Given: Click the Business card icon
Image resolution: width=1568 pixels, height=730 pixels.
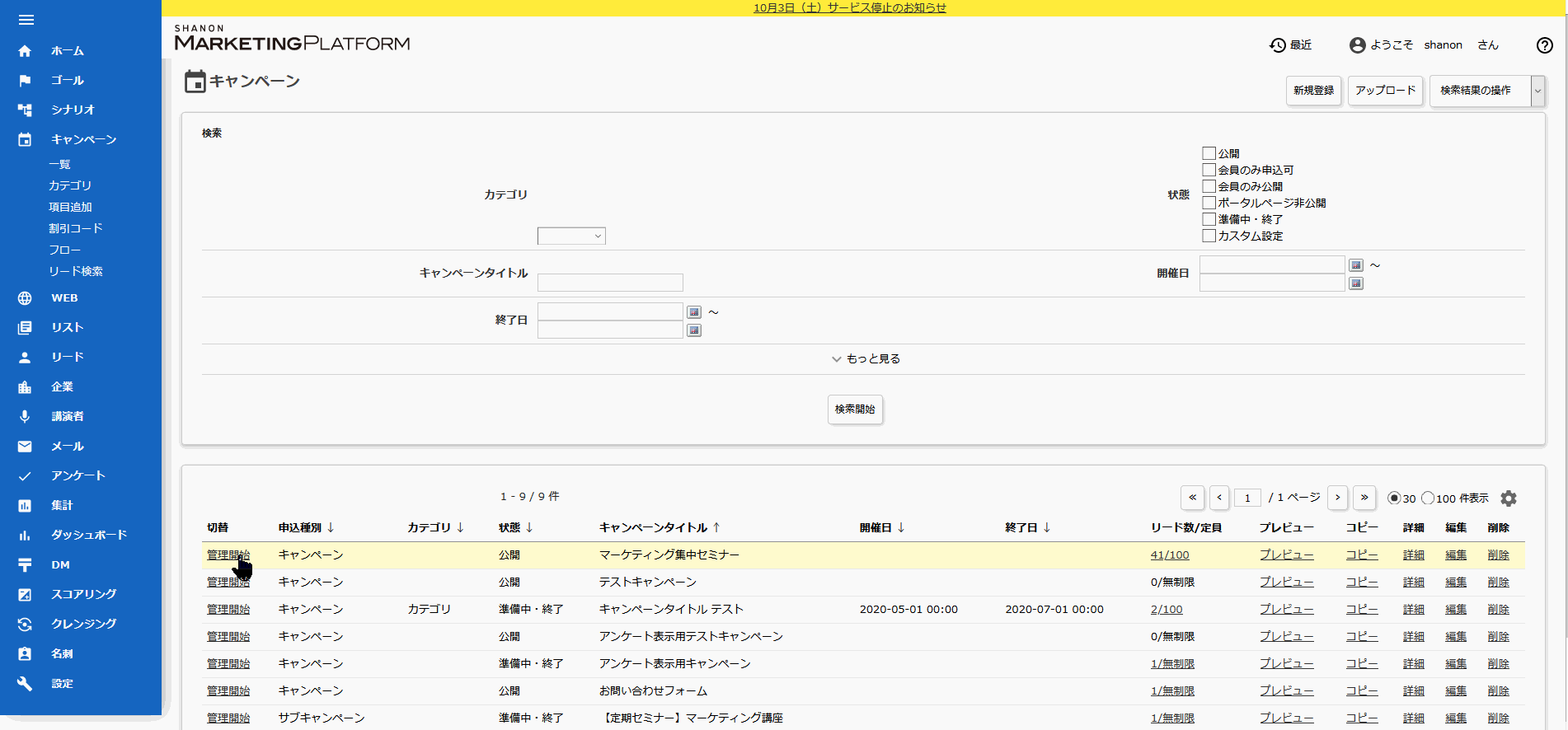Looking at the screenshot, I should [x=25, y=654].
